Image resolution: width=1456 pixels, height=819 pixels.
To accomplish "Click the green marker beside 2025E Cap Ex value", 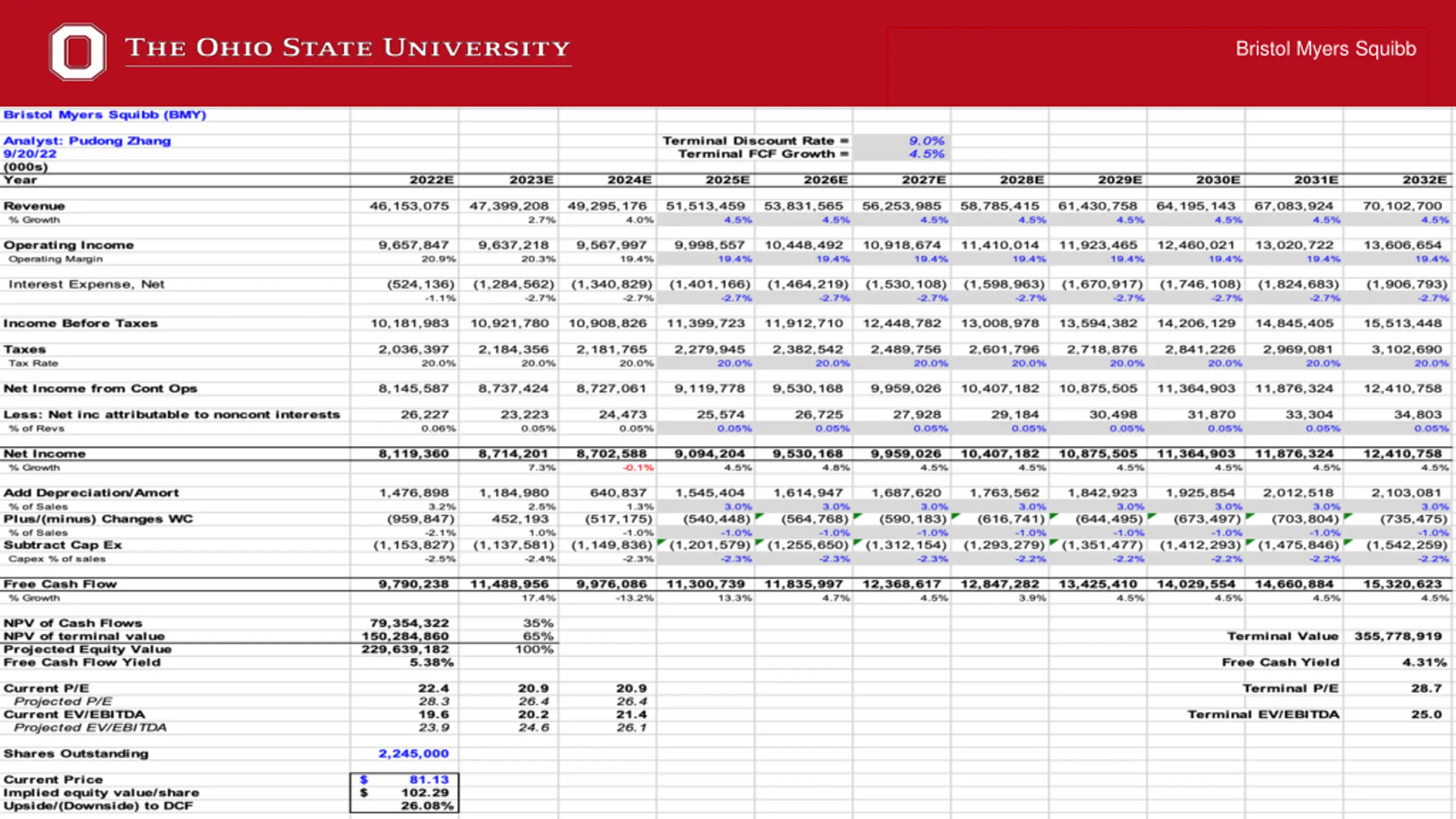I will pos(661,543).
